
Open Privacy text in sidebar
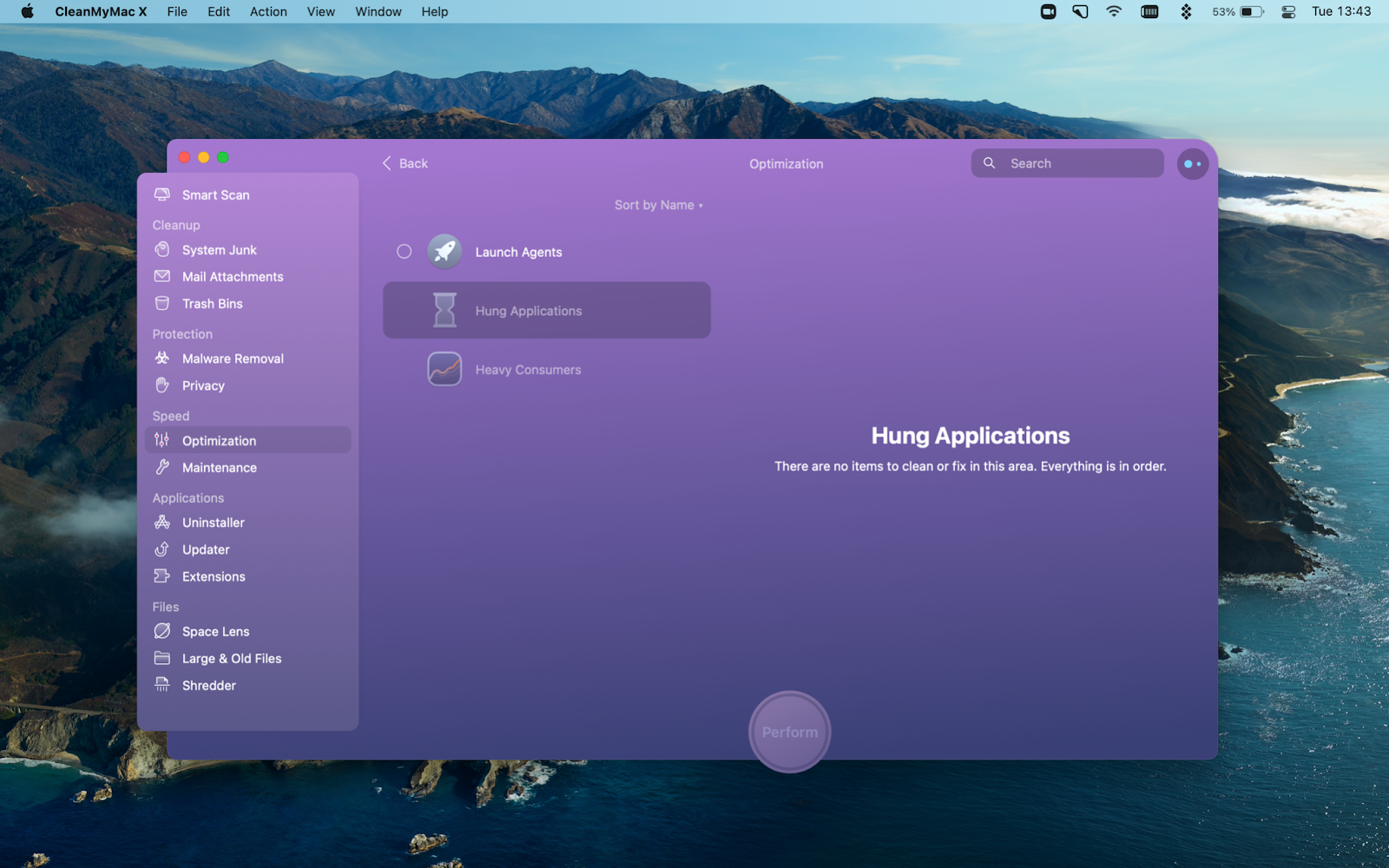203,385
